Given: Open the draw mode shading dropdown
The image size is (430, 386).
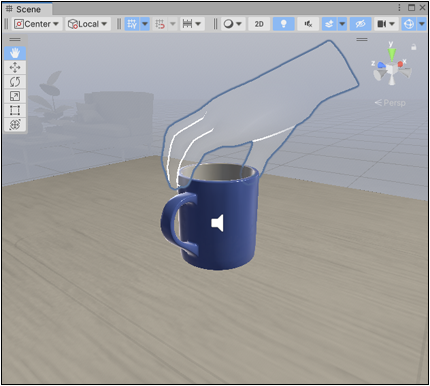Looking at the screenshot, I should pyautogui.click(x=232, y=24).
